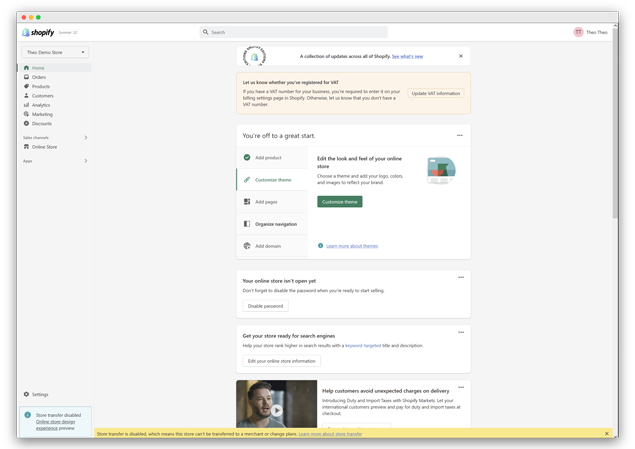
Task: Open options menu on store isn't open card
Action: pos(461,277)
